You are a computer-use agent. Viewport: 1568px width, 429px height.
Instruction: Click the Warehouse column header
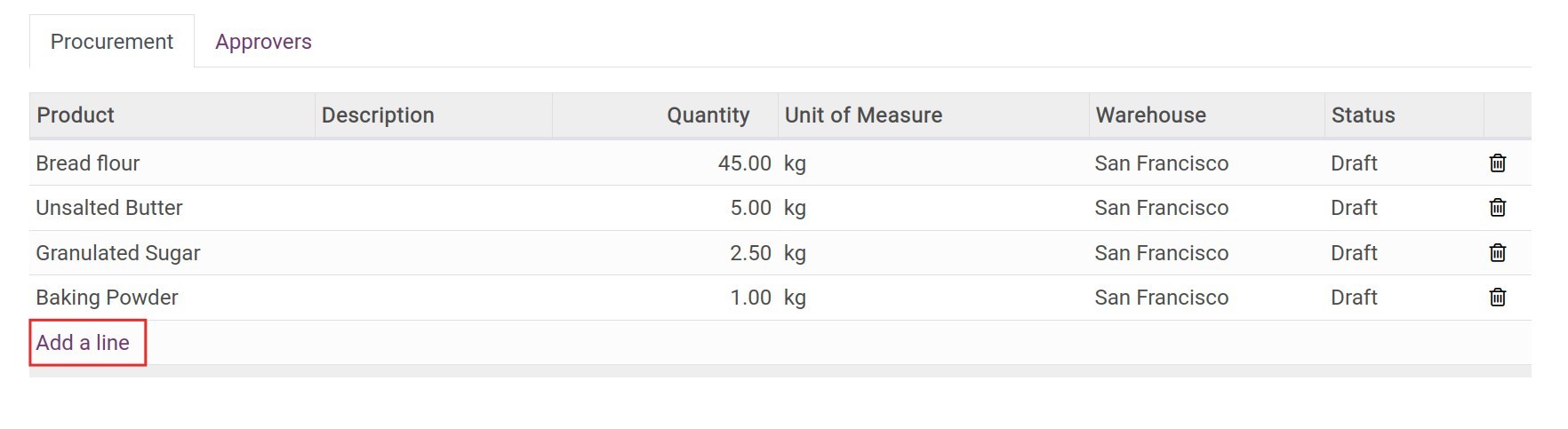(1150, 115)
